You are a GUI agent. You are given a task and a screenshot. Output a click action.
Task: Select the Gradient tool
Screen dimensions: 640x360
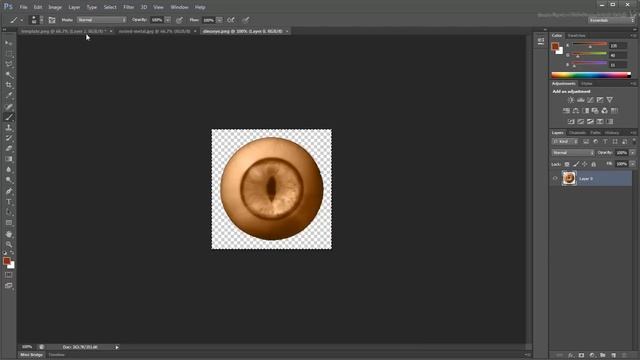tap(9, 159)
